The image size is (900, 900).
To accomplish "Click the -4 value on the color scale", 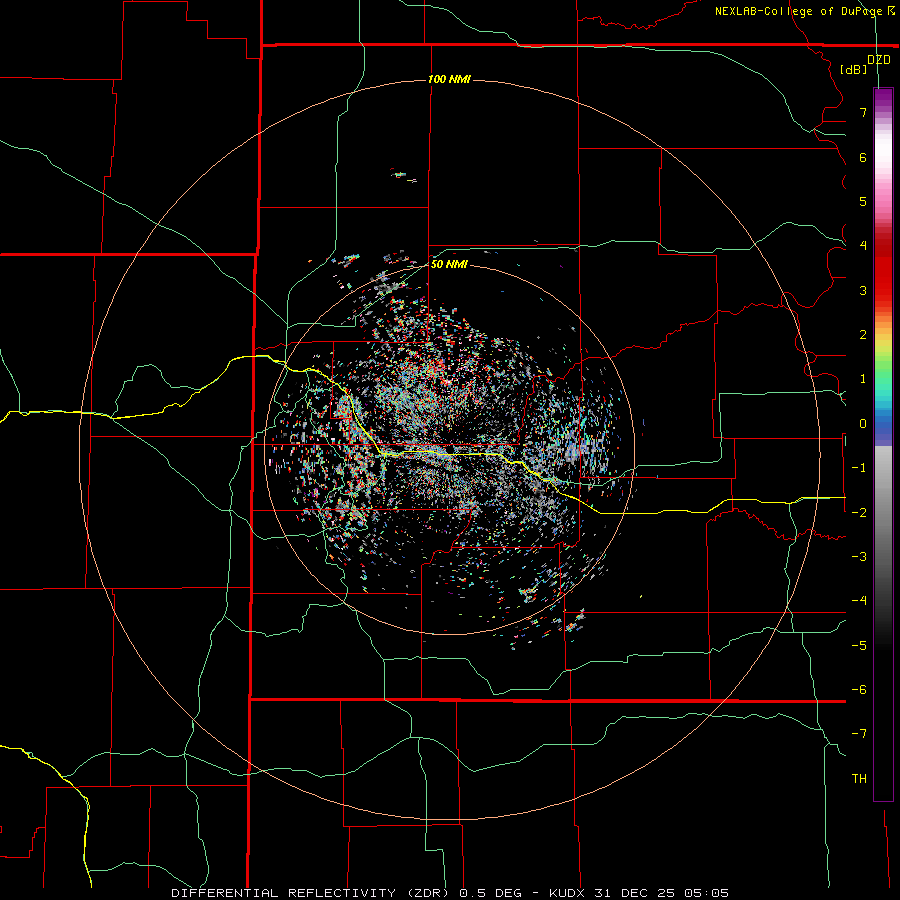I will [859, 601].
